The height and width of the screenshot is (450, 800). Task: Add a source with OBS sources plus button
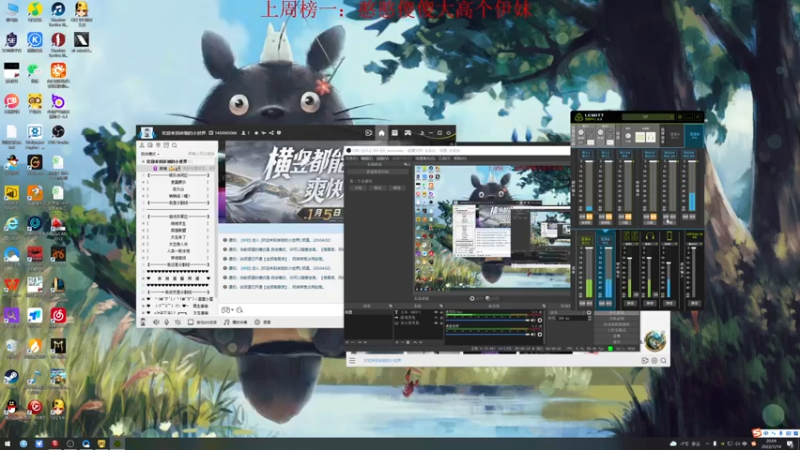[x=397, y=342]
